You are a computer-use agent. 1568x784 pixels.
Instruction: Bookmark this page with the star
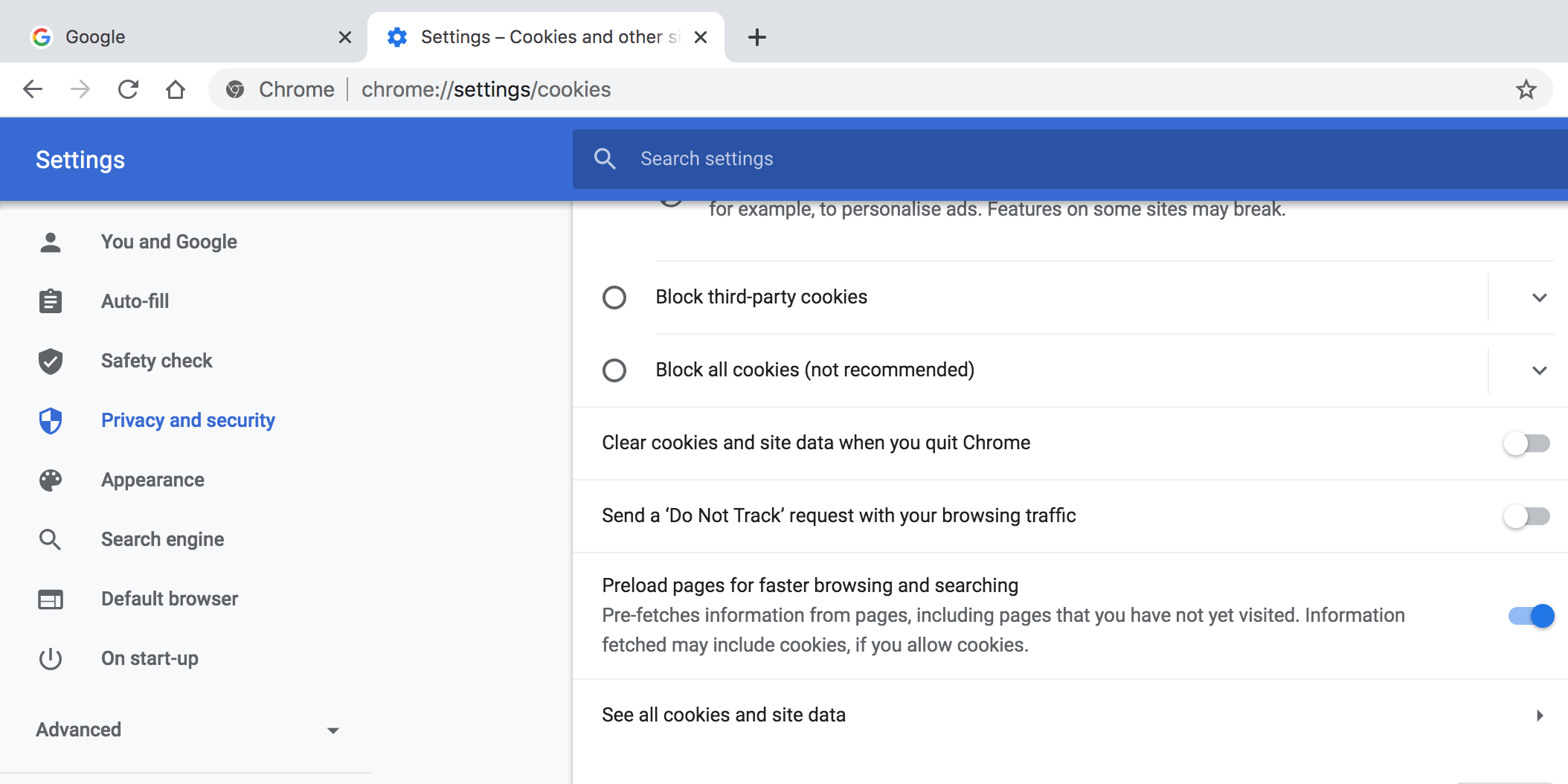[1526, 89]
